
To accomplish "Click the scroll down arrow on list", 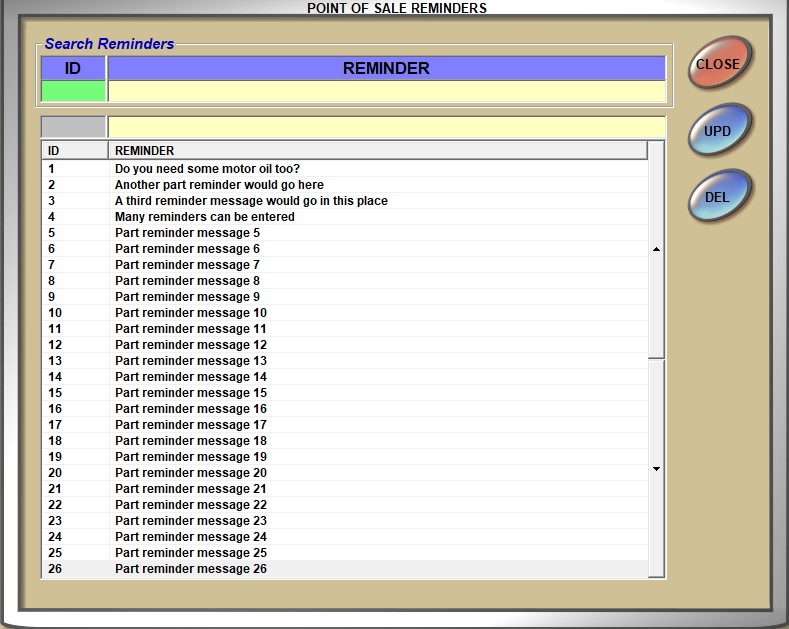I will [656, 469].
